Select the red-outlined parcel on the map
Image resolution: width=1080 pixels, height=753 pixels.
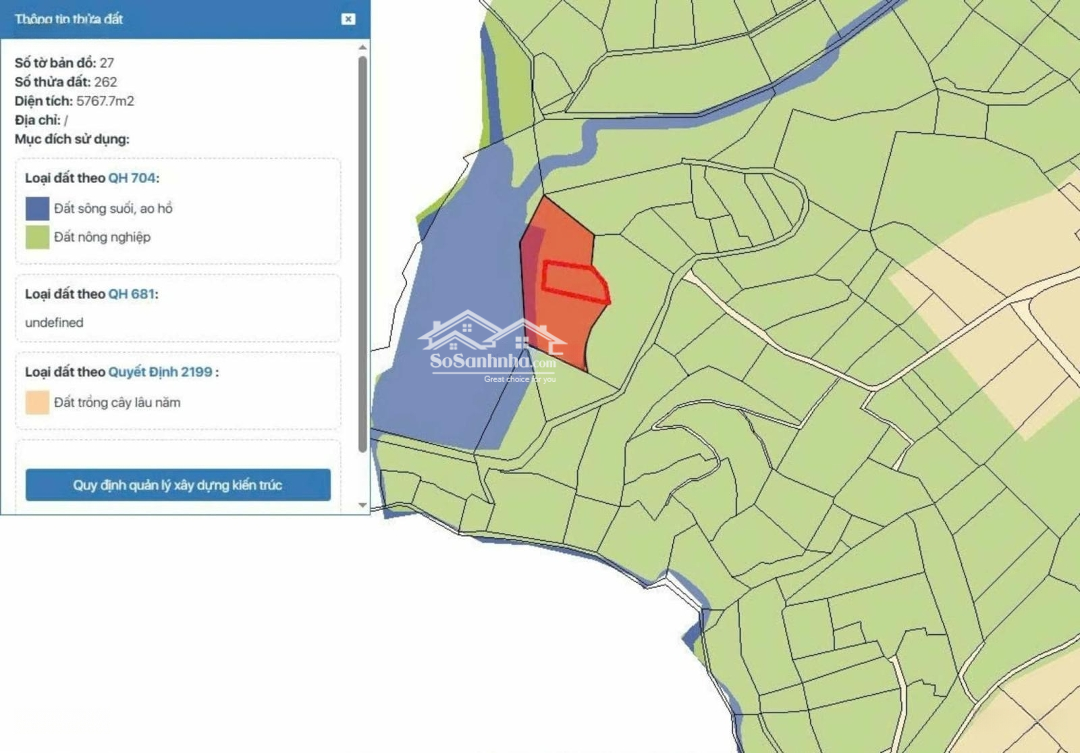click(x=576, y=281)
